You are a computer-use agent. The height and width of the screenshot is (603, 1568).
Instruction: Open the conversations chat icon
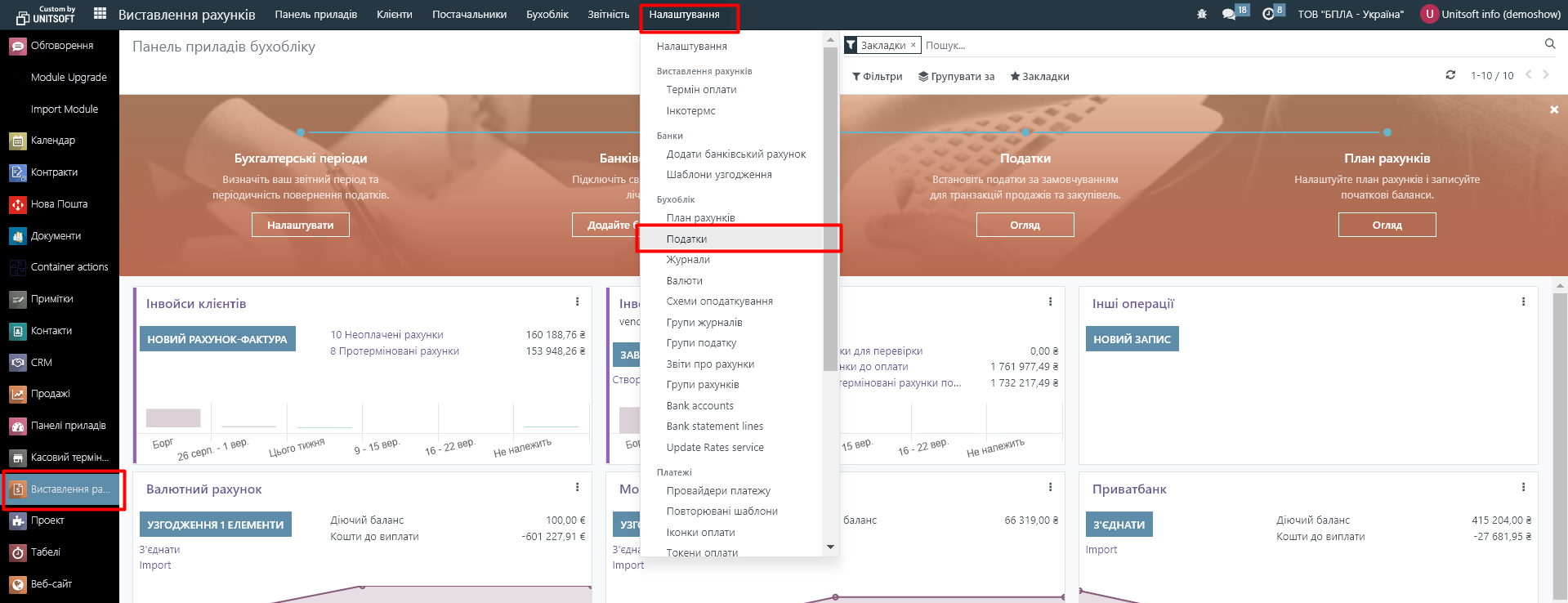pyautogui.click(x=1228, y=15)
